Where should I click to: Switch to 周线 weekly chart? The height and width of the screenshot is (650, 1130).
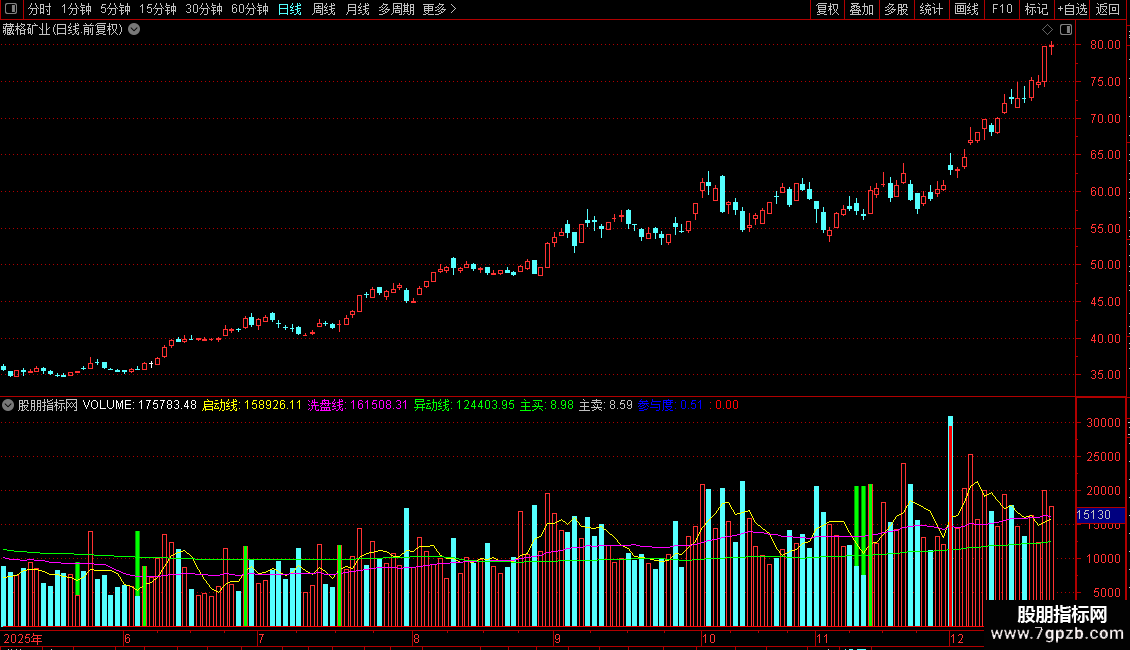324,9
